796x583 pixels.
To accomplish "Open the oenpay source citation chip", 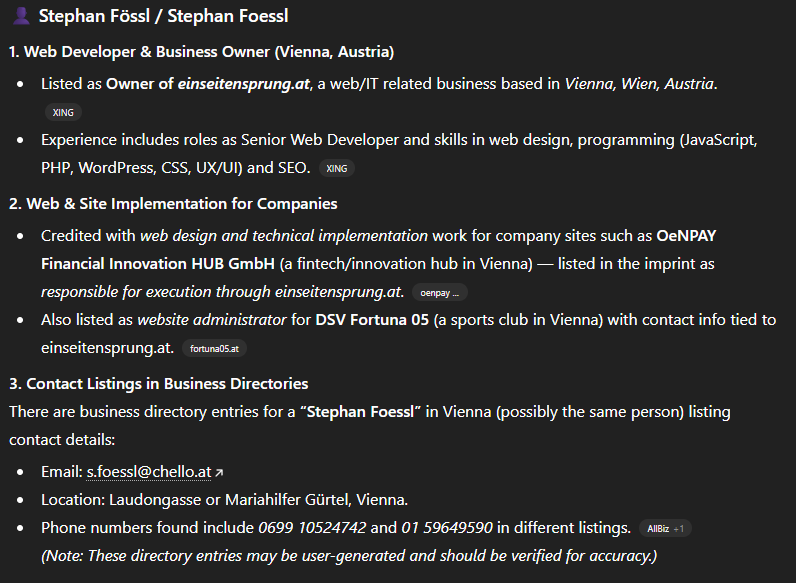I will (439, 293).
